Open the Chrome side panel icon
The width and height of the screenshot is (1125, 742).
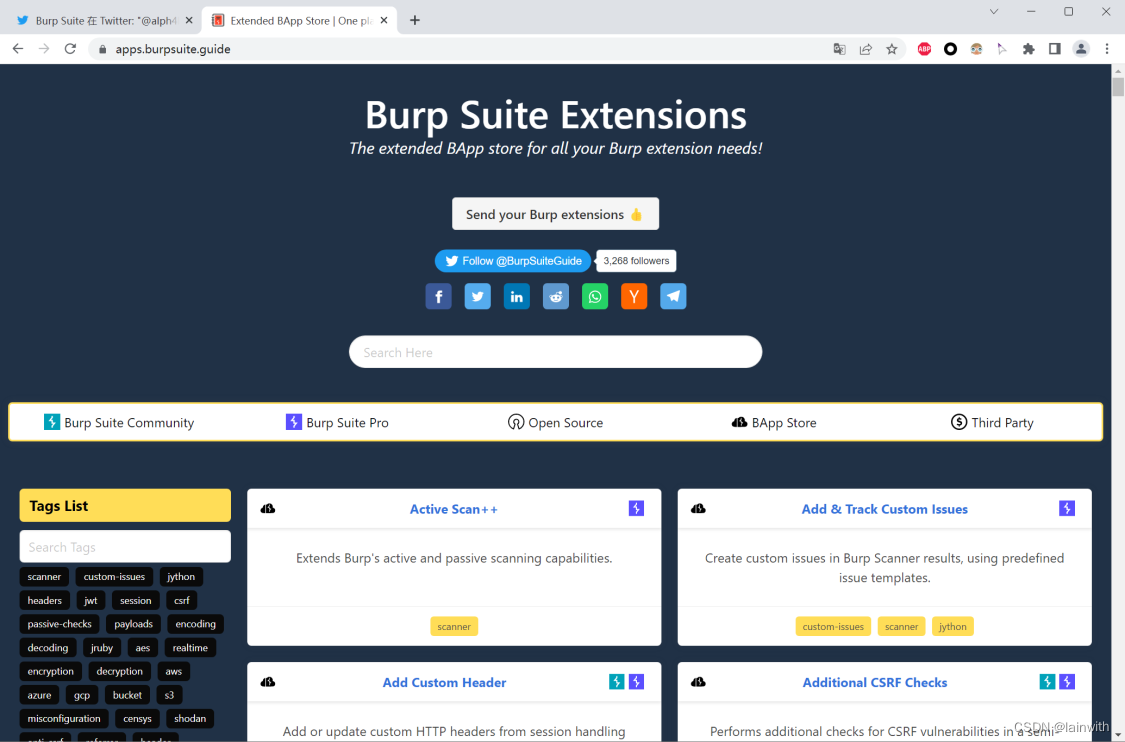pos(1055,49)
